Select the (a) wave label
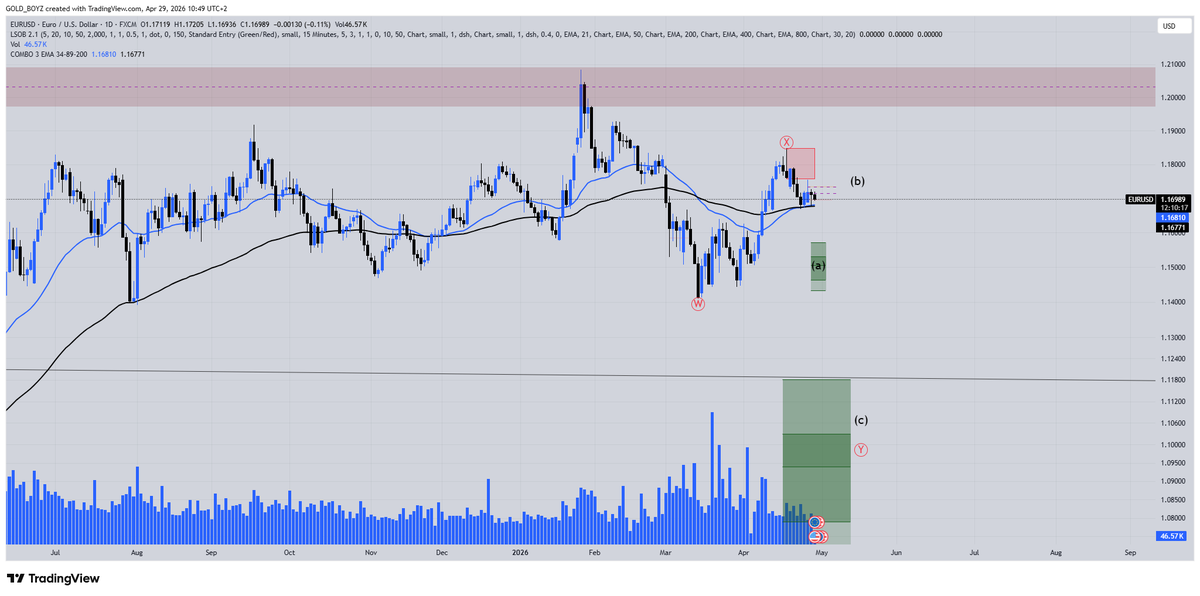The image size is (1200, 596). (818, 266)
